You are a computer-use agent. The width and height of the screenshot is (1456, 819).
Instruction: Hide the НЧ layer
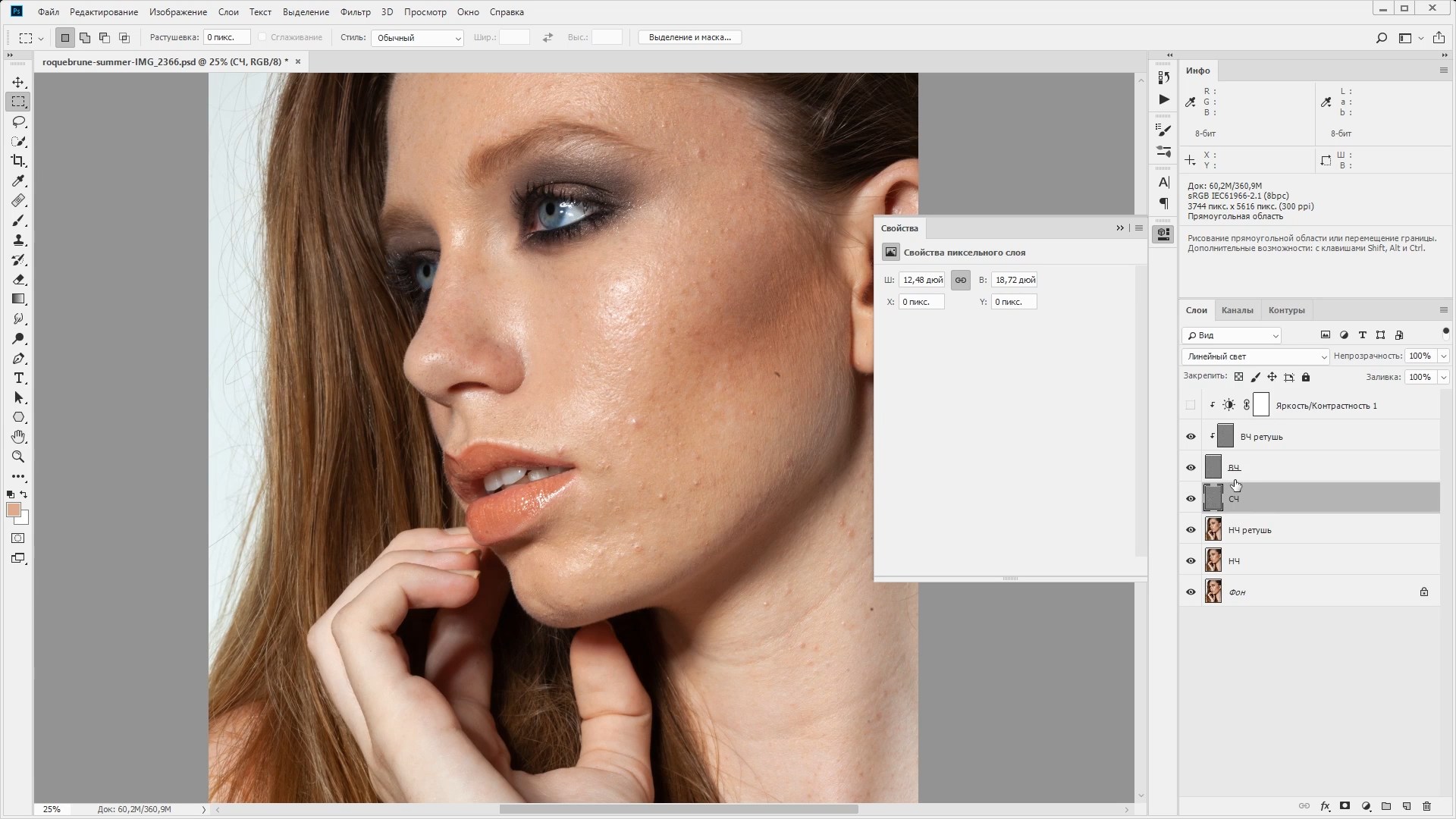pyautogui.click(x=1191, y=560)
